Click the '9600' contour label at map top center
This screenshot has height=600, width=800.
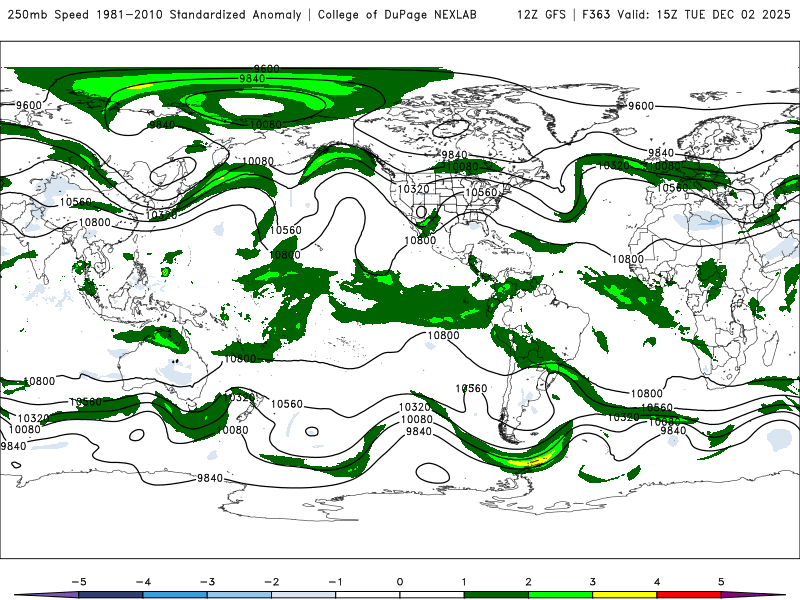[266, 68]
